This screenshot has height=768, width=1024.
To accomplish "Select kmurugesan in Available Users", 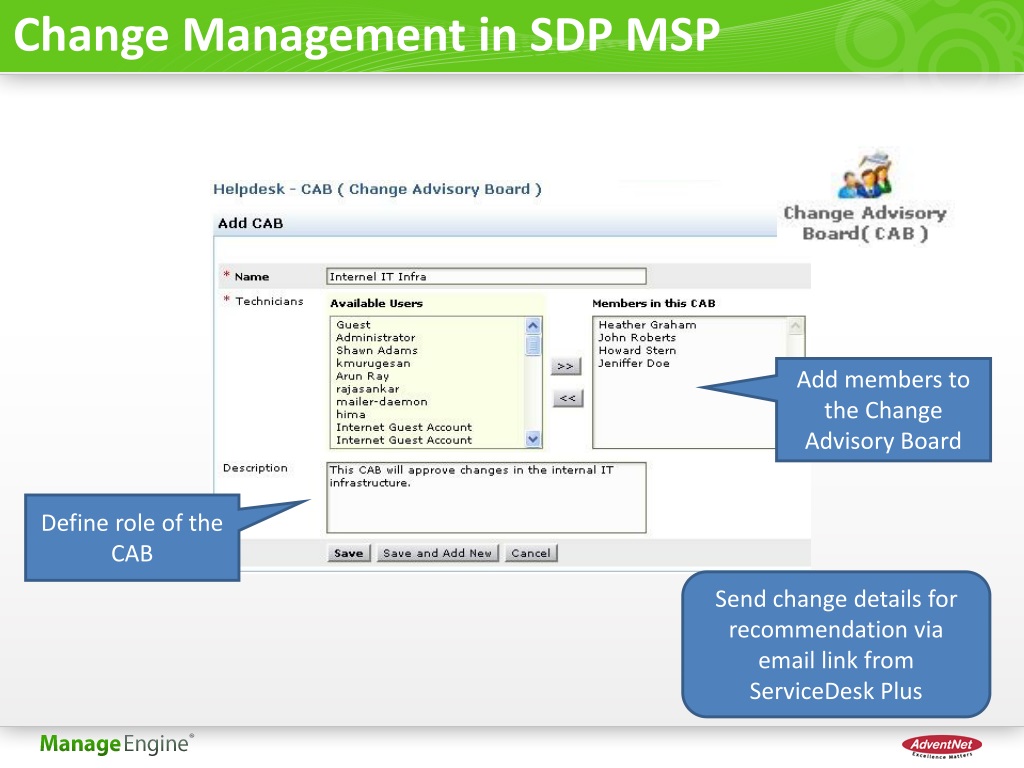I will 373,363.
